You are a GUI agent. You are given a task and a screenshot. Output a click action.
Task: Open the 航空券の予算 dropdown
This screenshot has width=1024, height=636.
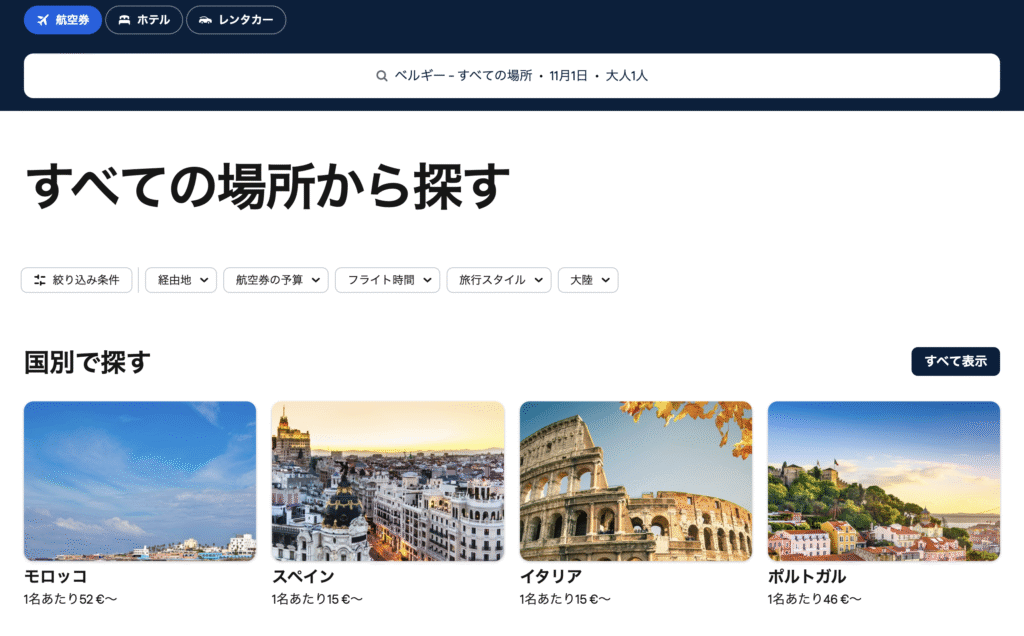tap(275, 280)
